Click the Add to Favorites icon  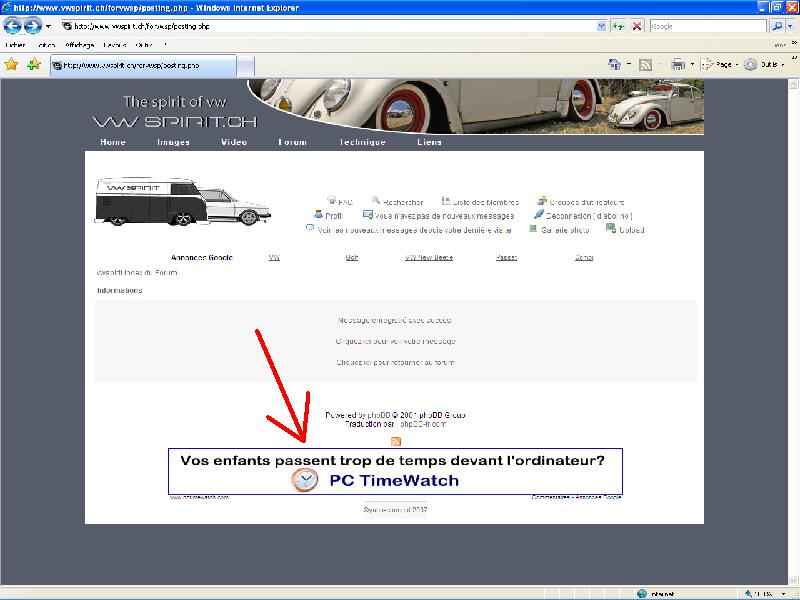click(34, 65)
